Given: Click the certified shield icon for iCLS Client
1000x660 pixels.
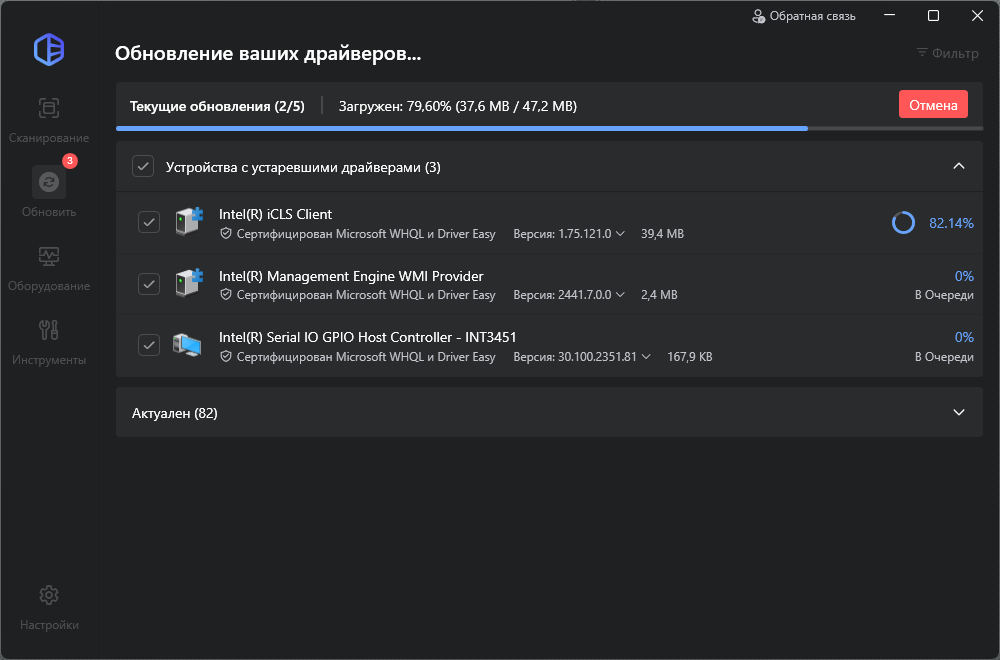Looking at the screenshot, I should 225,234.
